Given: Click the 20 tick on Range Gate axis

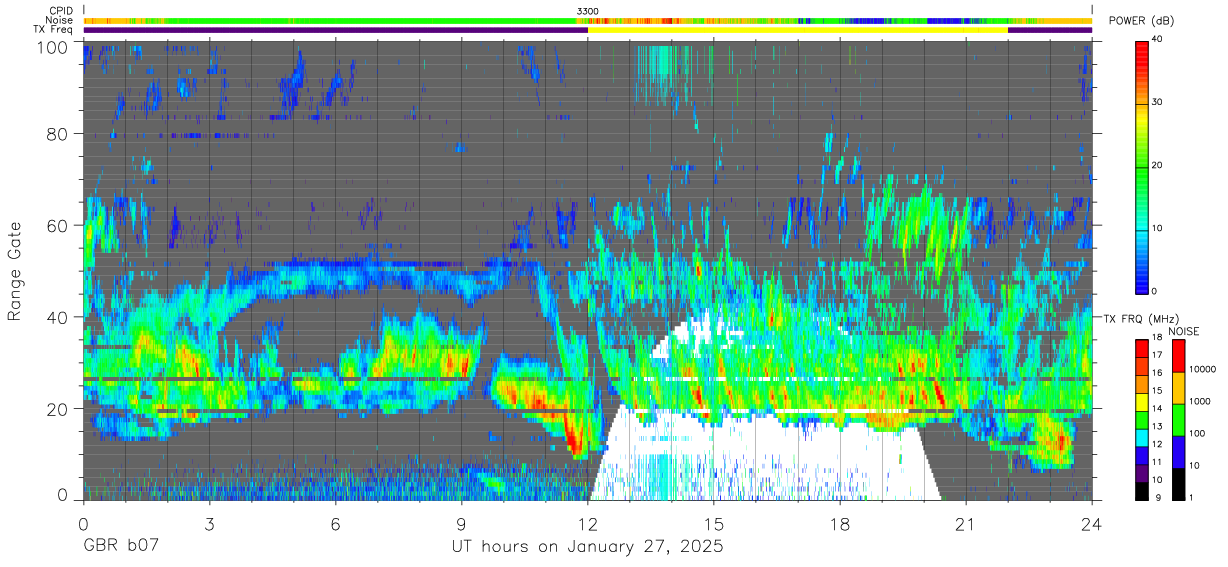Looking at the screenshot, I should point(58,409).
